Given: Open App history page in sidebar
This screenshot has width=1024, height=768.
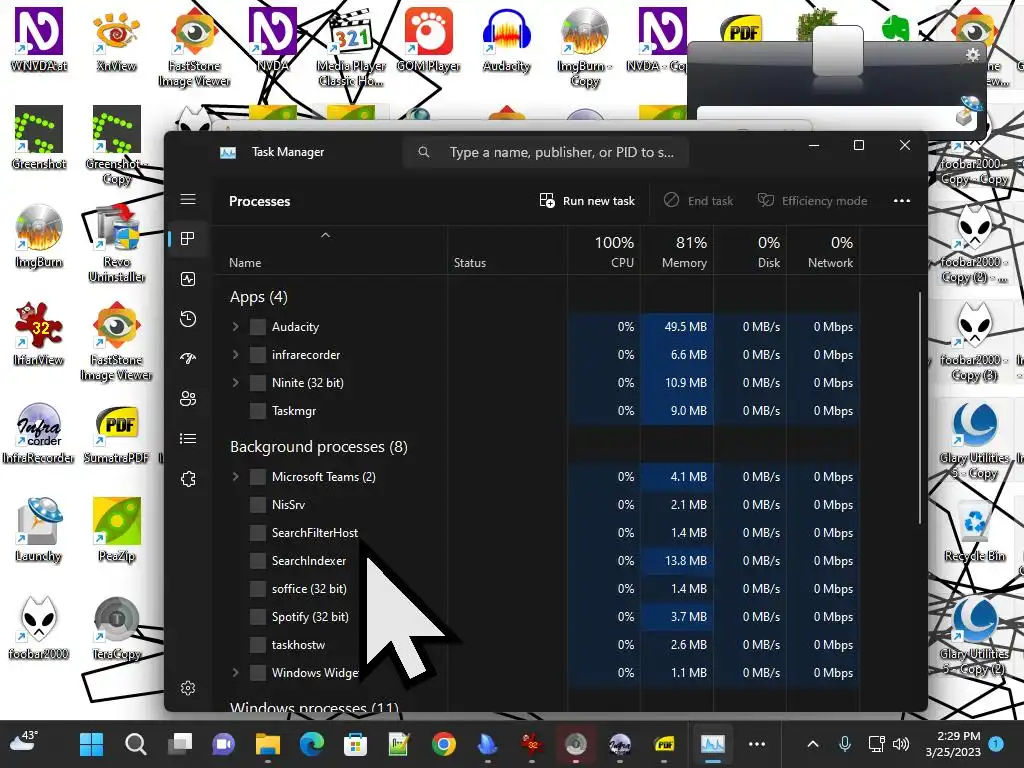Looking at the screenshot, I should [x=188, y=319].
